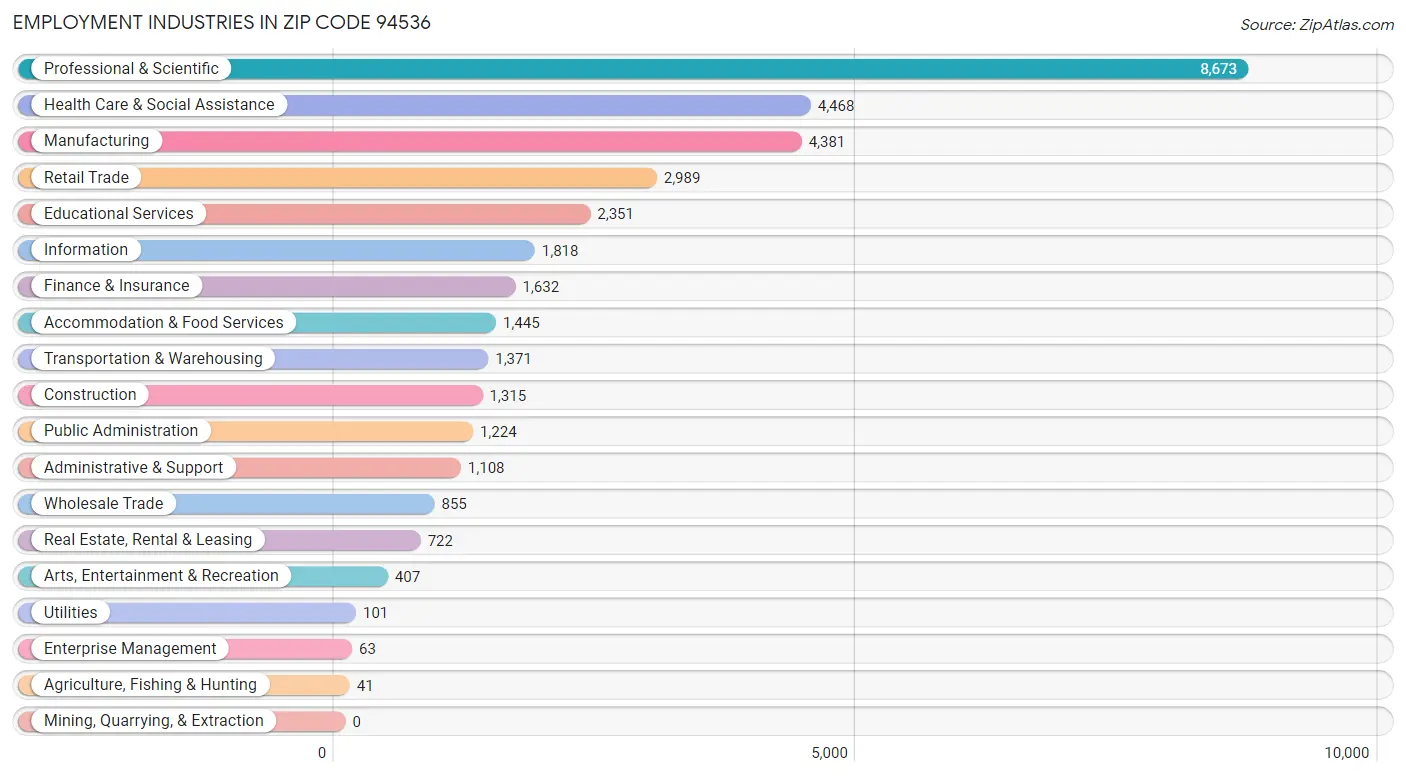Click the Public Administration label
The height and width of the screenshot is (776, 1406).
click(121, 431)
